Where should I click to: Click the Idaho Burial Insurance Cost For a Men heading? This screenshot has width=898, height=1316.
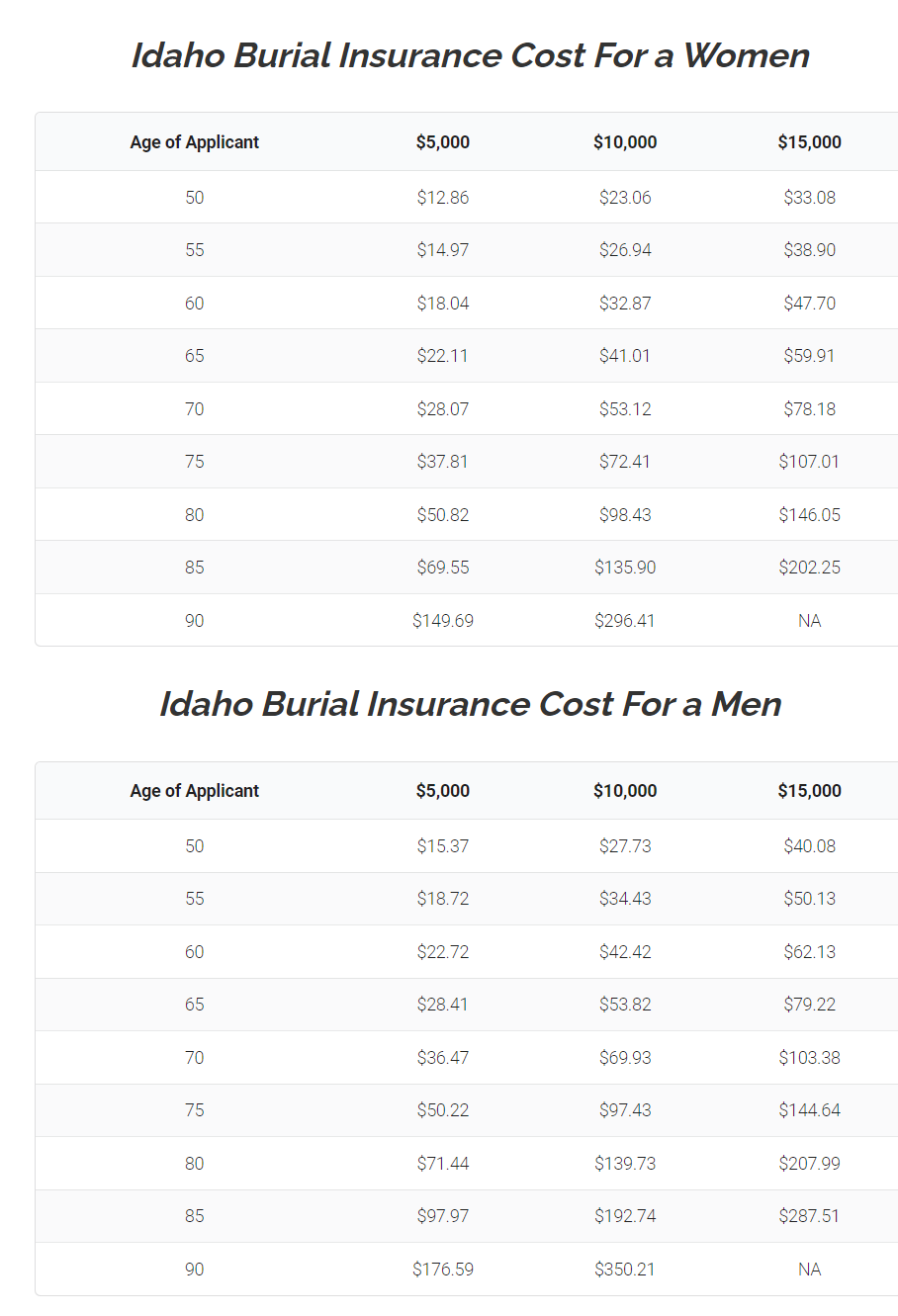point(471,704)
